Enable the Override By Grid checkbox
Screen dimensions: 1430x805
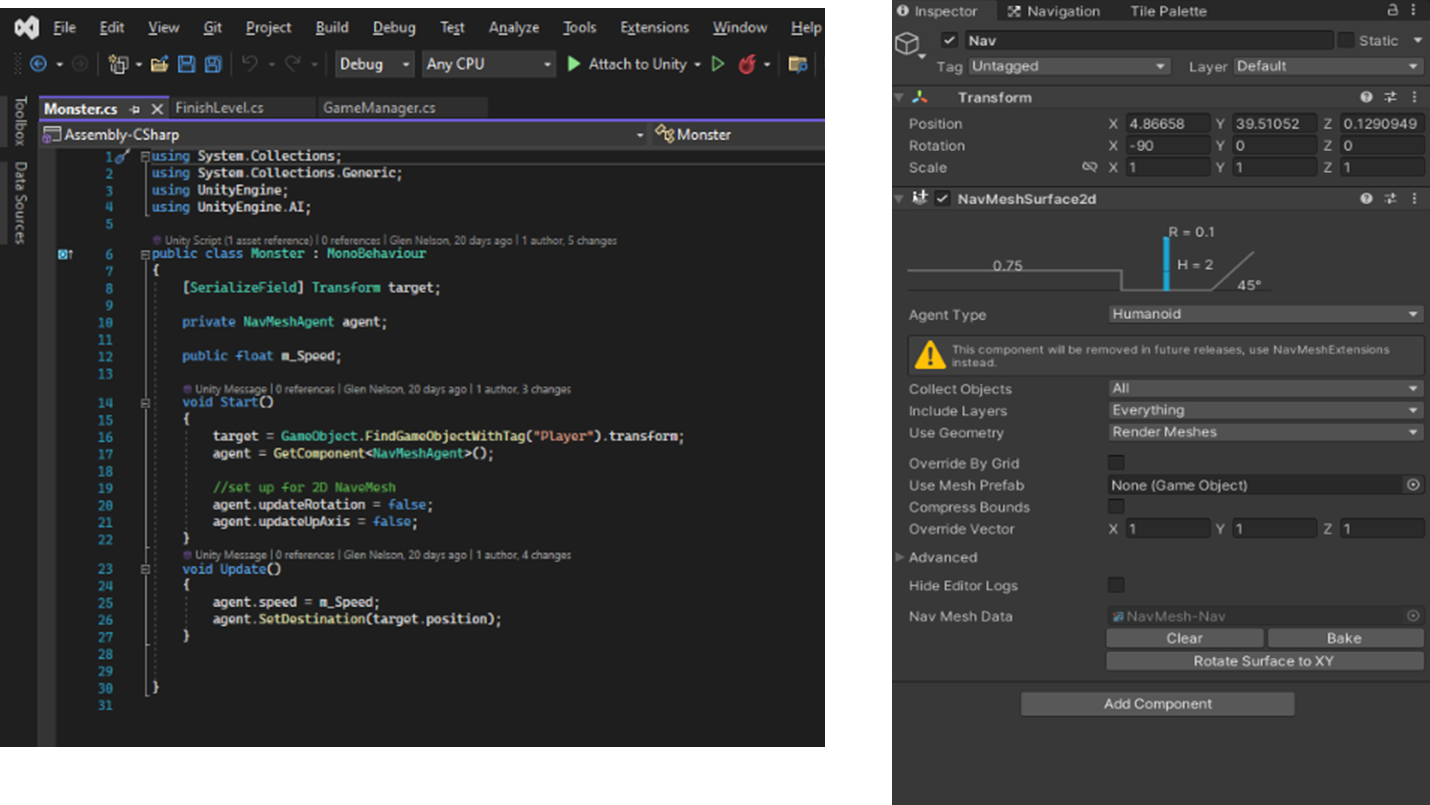tap(1116, 463)
